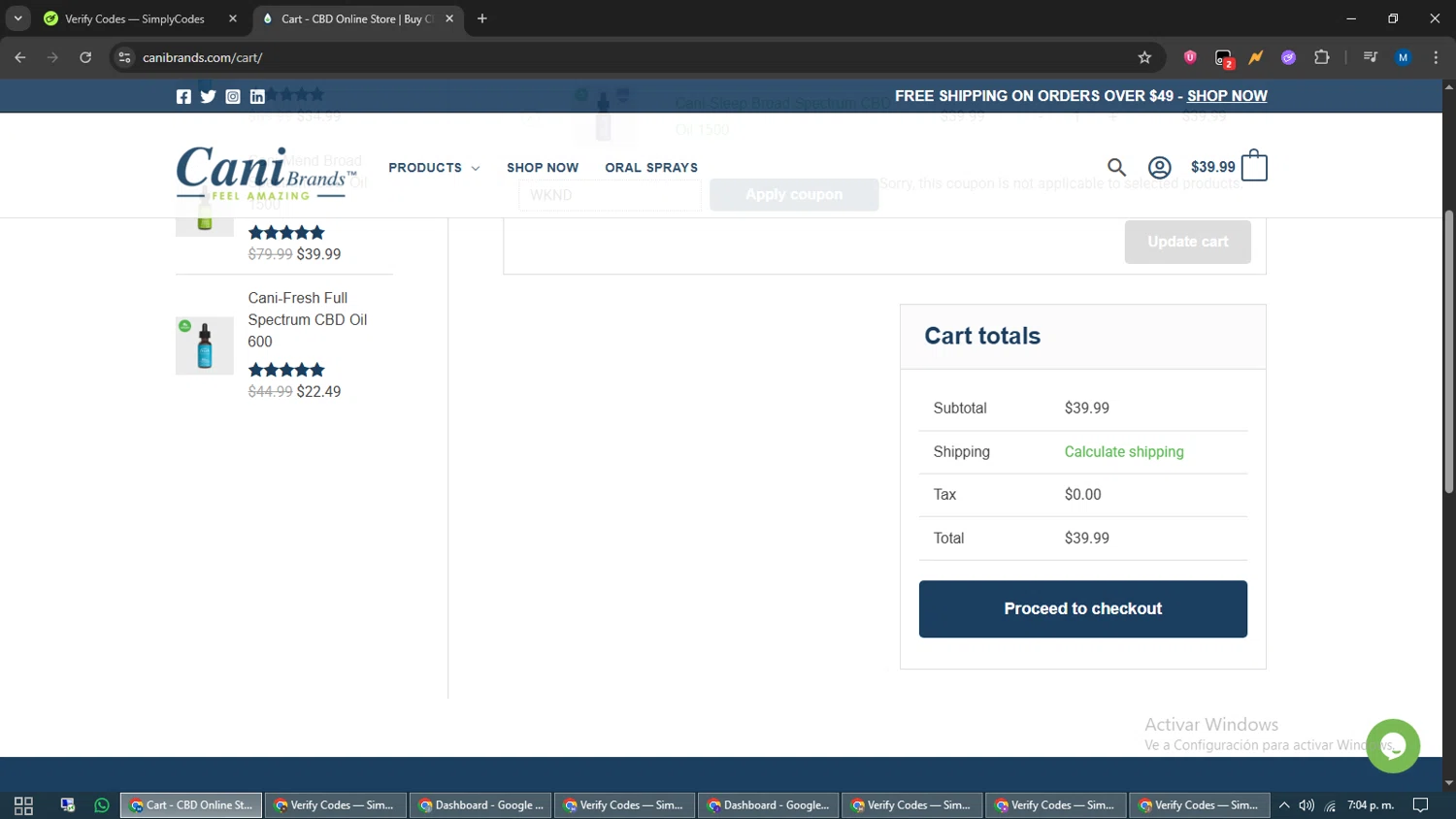This screenshot has width=1456, height=819.
Task: Click Cani-Fresh CBD Oil 600 product thumbnail
Action: tap(205, 345)
